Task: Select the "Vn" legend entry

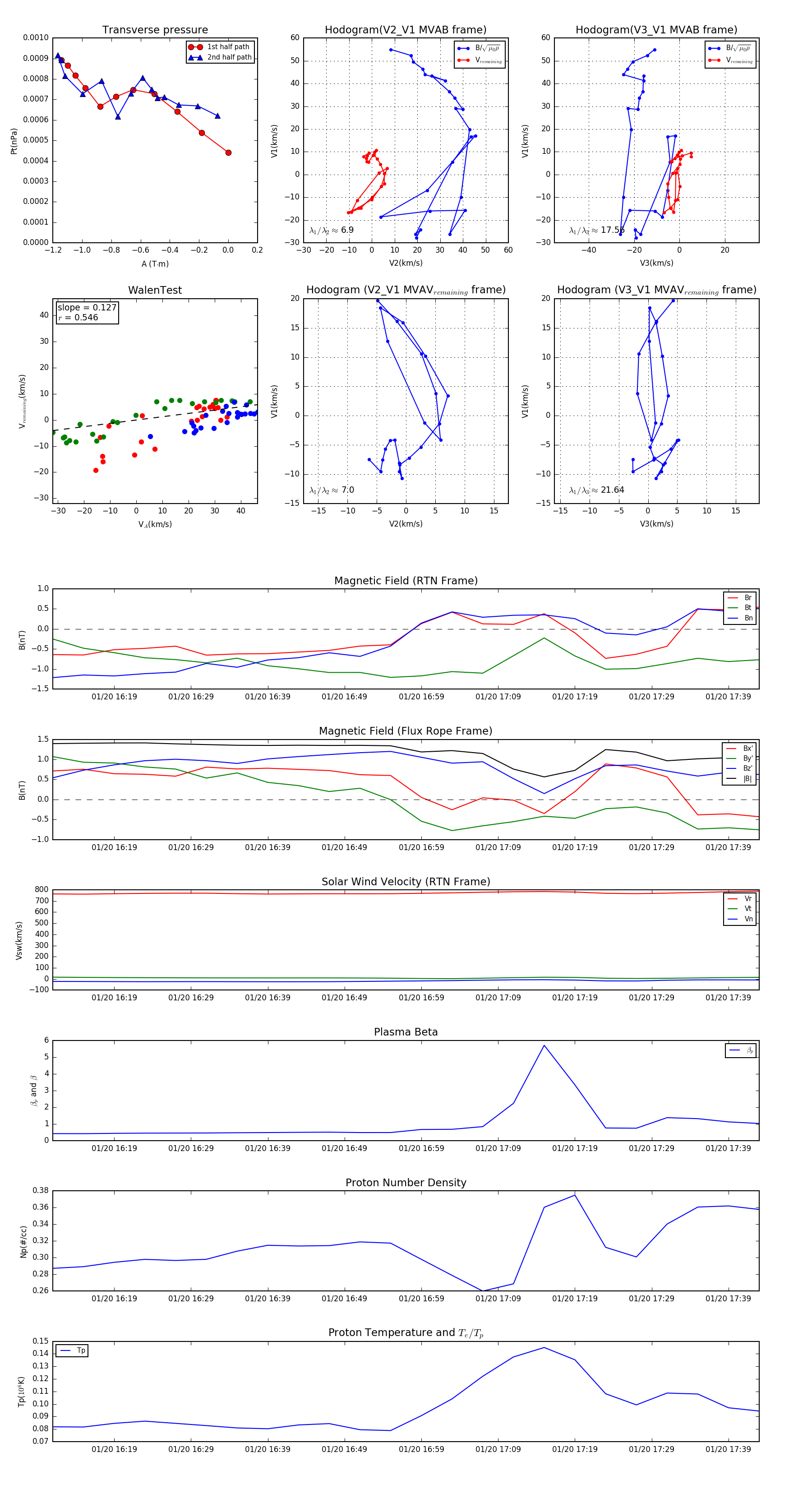Action: 740,919
